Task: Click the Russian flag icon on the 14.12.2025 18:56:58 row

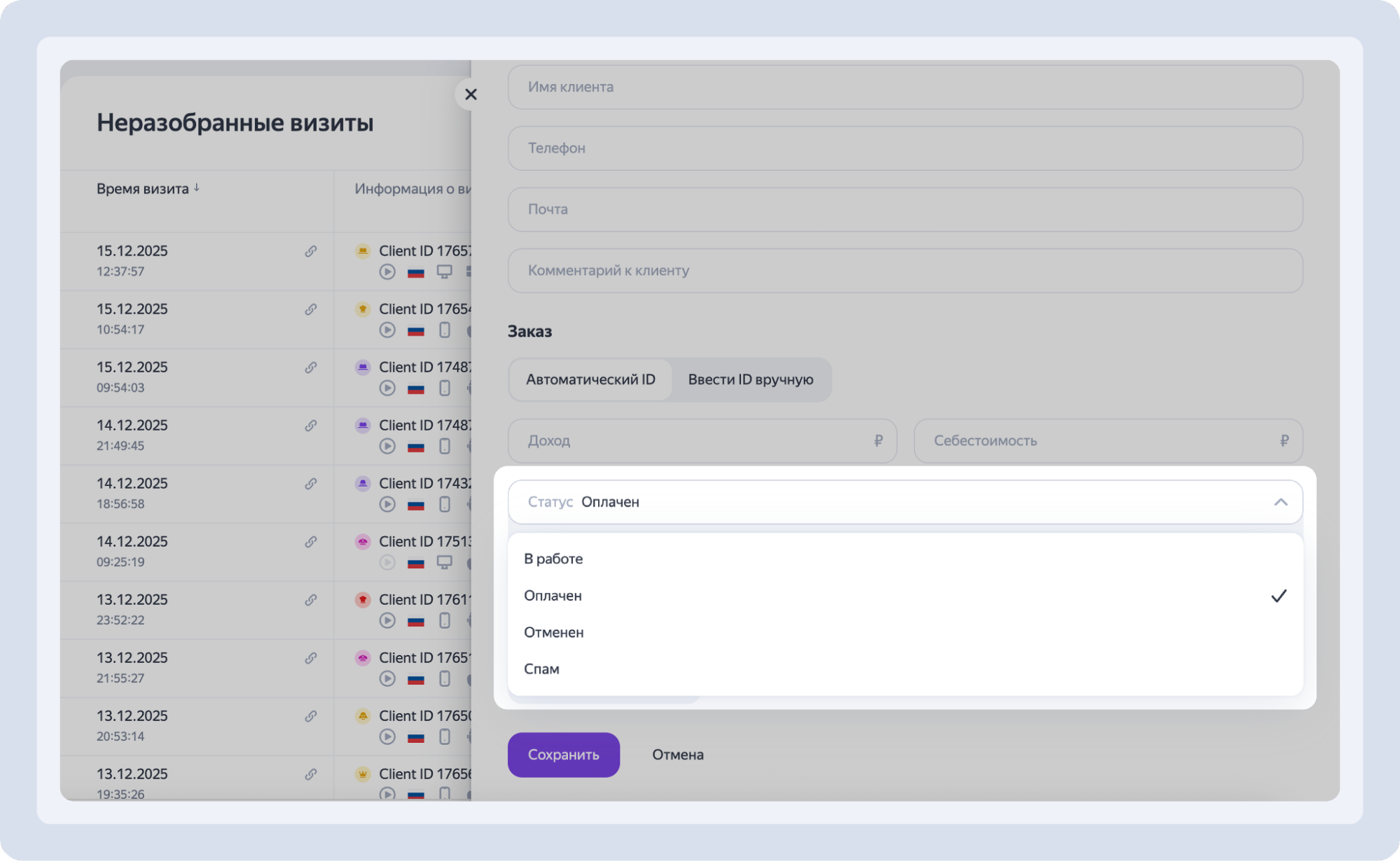Action: 416,505
